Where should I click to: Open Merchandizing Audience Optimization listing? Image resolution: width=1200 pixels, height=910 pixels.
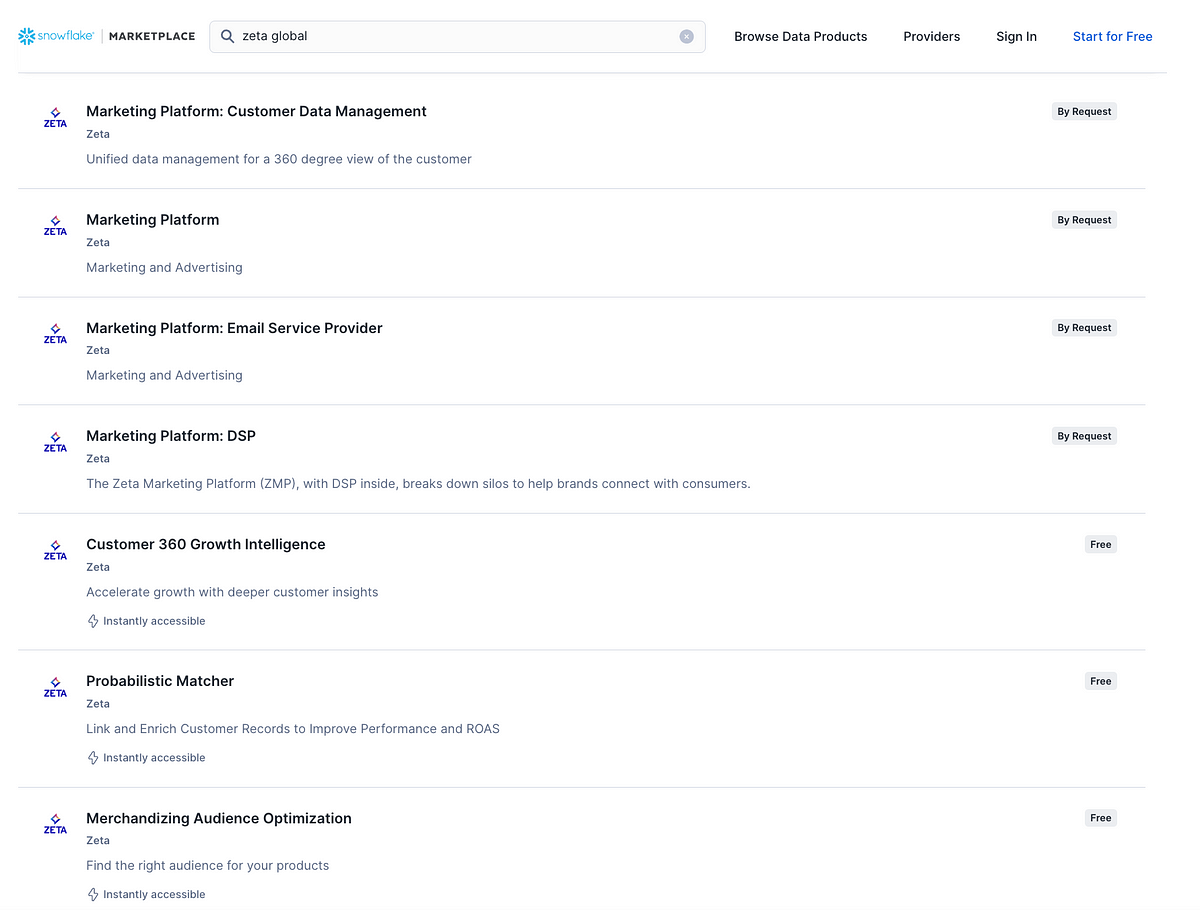pyautogui.click(x=219, y=818)
